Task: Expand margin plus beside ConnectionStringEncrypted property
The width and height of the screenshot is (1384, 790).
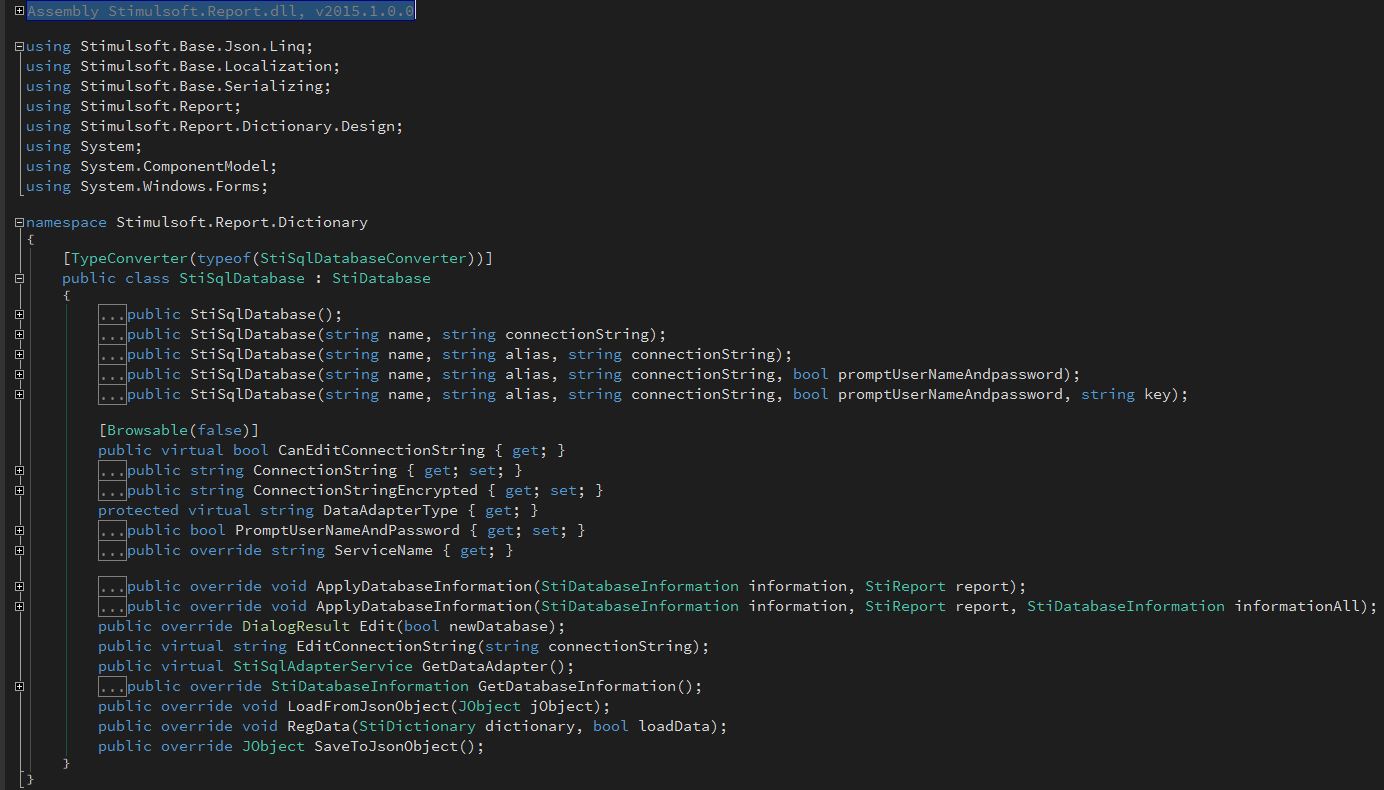Action: [x=19, y=490]
